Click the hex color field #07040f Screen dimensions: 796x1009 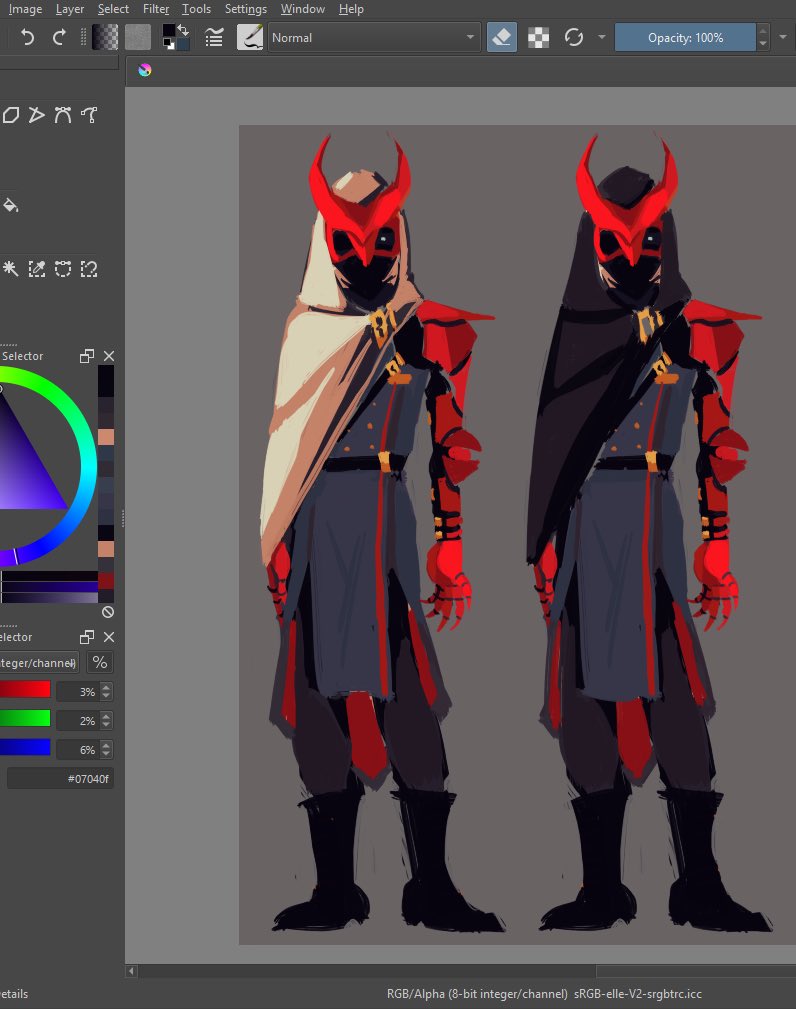[x=60, y=779]
